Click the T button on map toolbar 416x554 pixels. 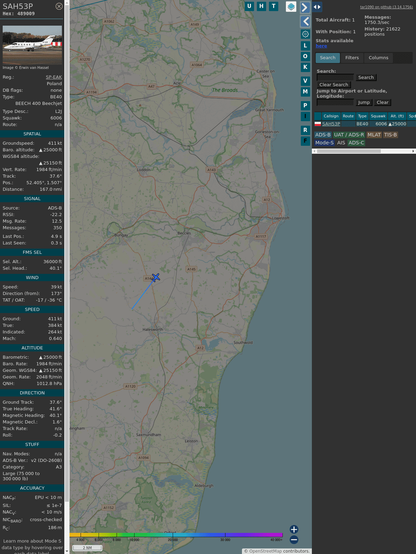(273, 6)
